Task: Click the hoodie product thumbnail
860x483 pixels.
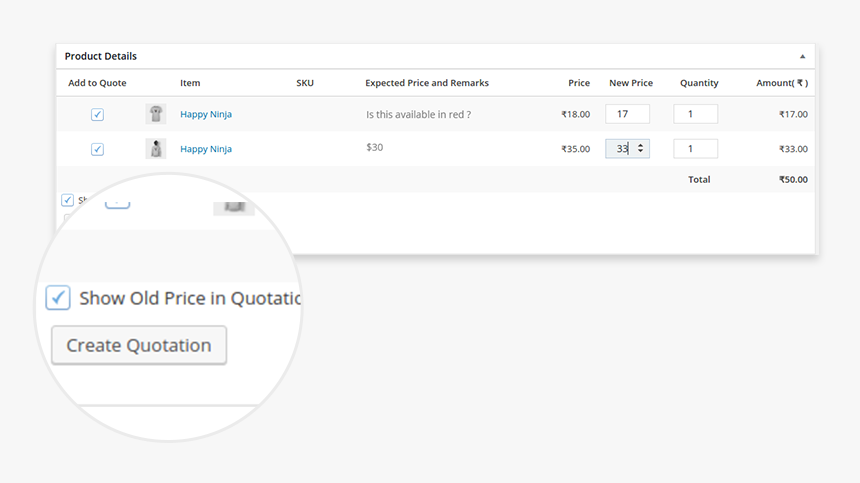Action: [x=156, y=149]
